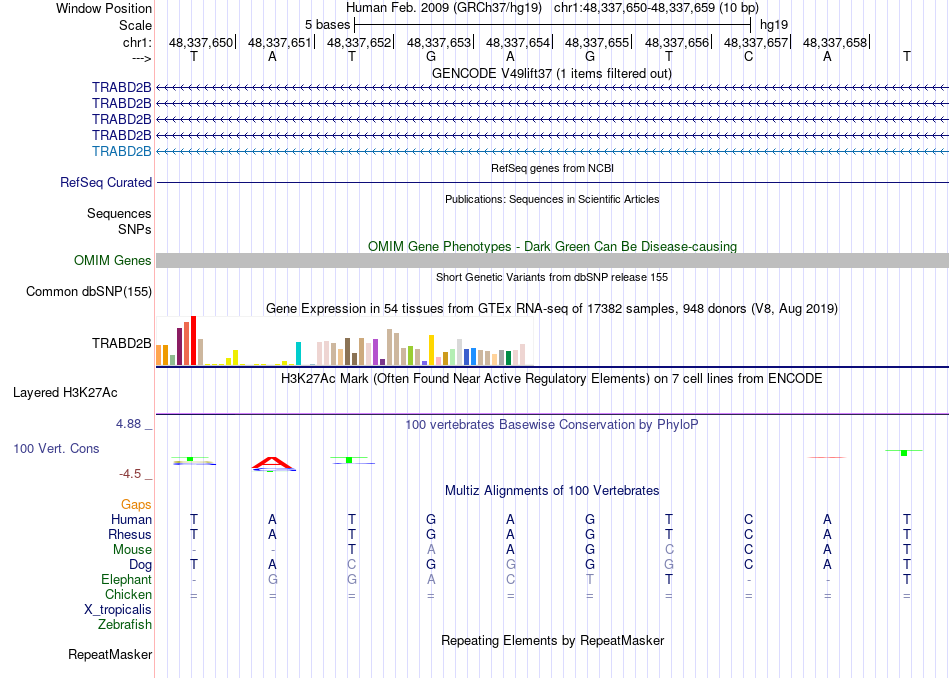Click the cyan bar in GTEx expression chart
Screen dimensions: 950x678
[298, 353]
